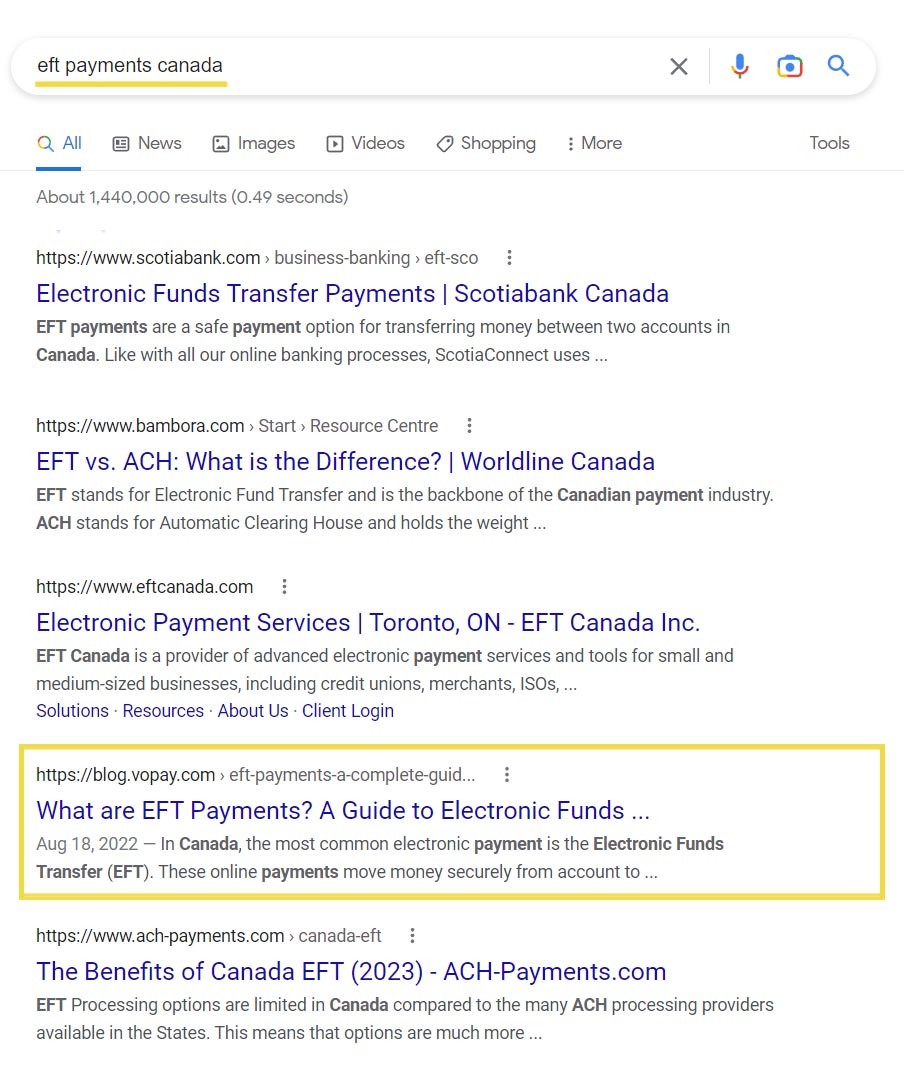Switch to the Images tab
The width and height of the screenshot is (904, 1088).
254,143
